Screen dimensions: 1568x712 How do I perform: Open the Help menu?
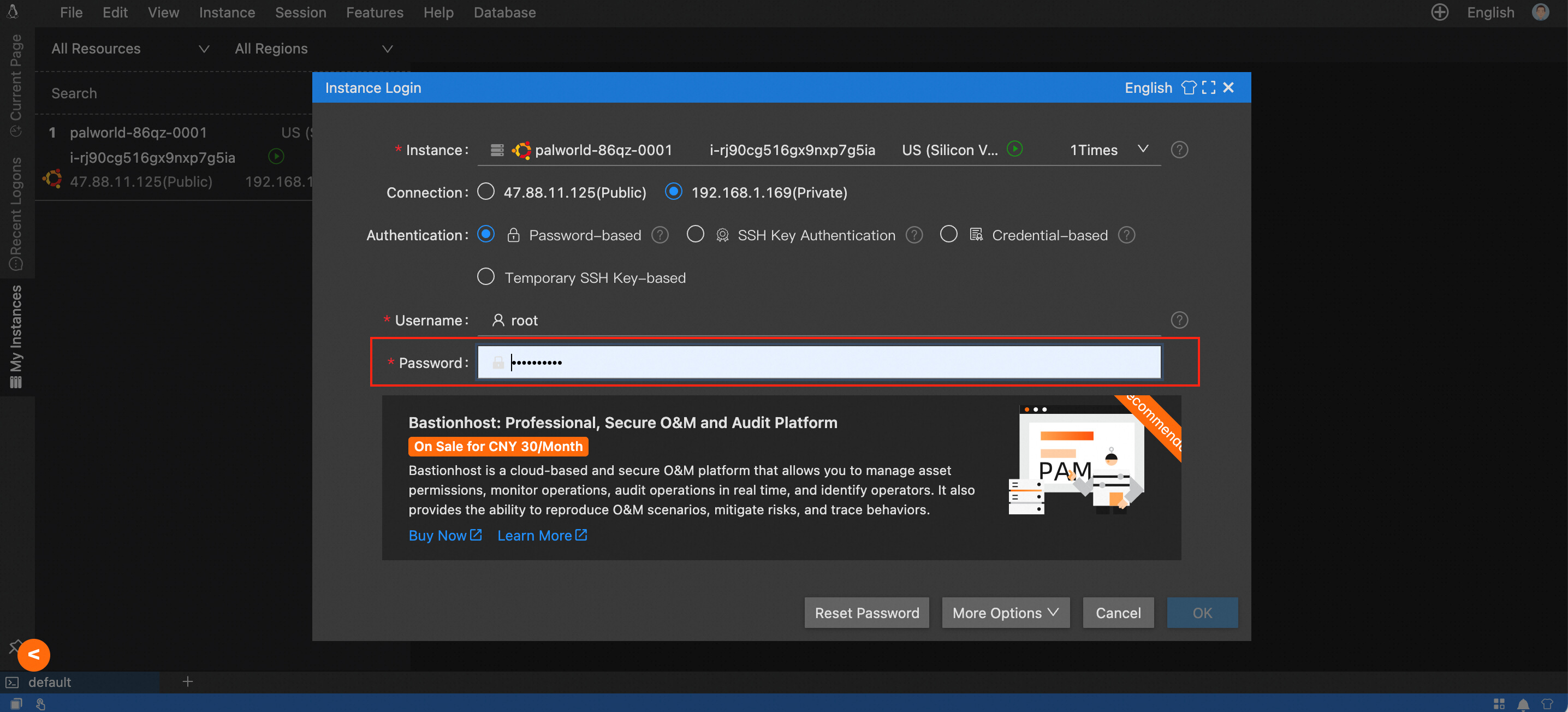tap(438, 12)
